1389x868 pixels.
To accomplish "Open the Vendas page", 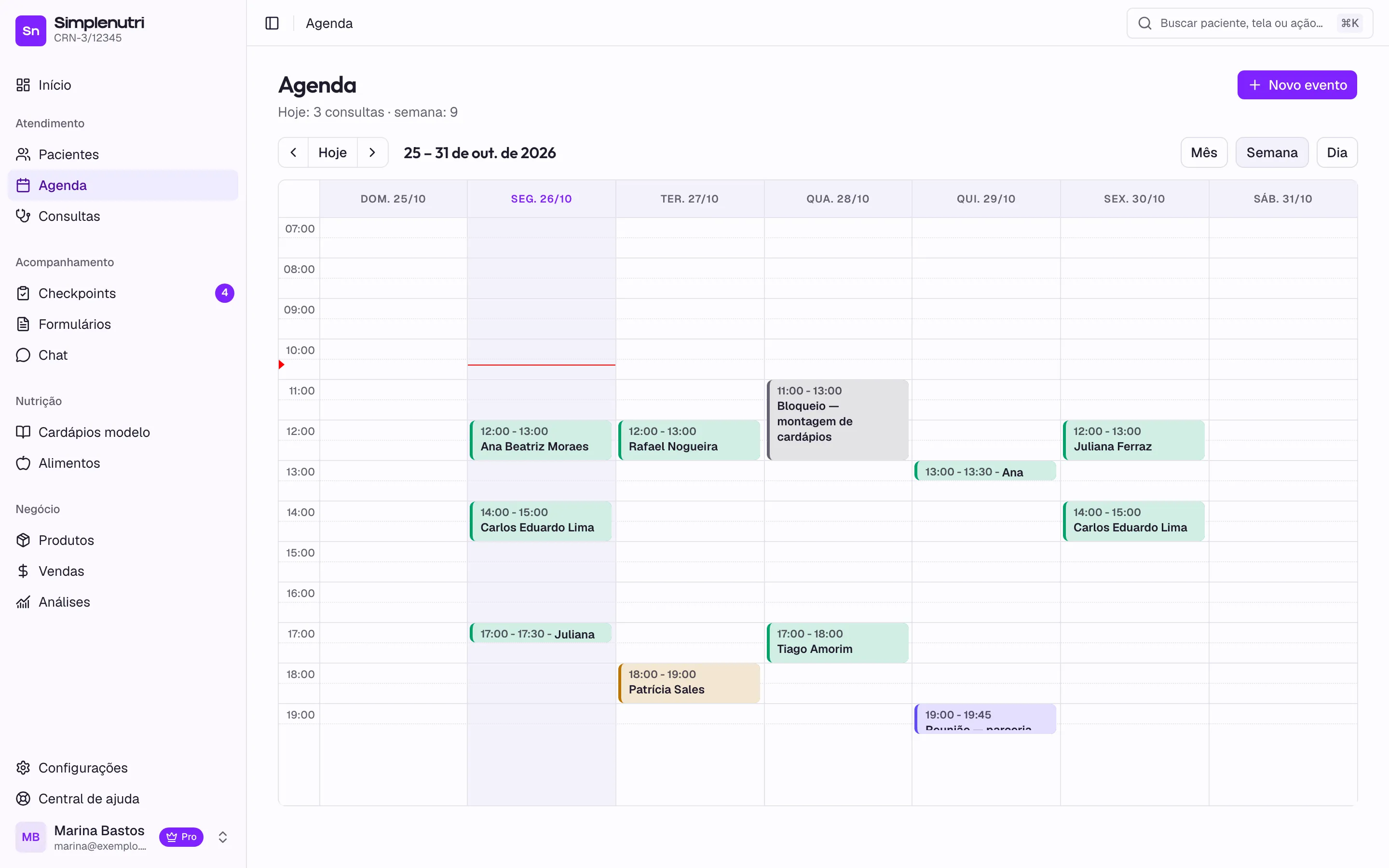I will (123, 571).
